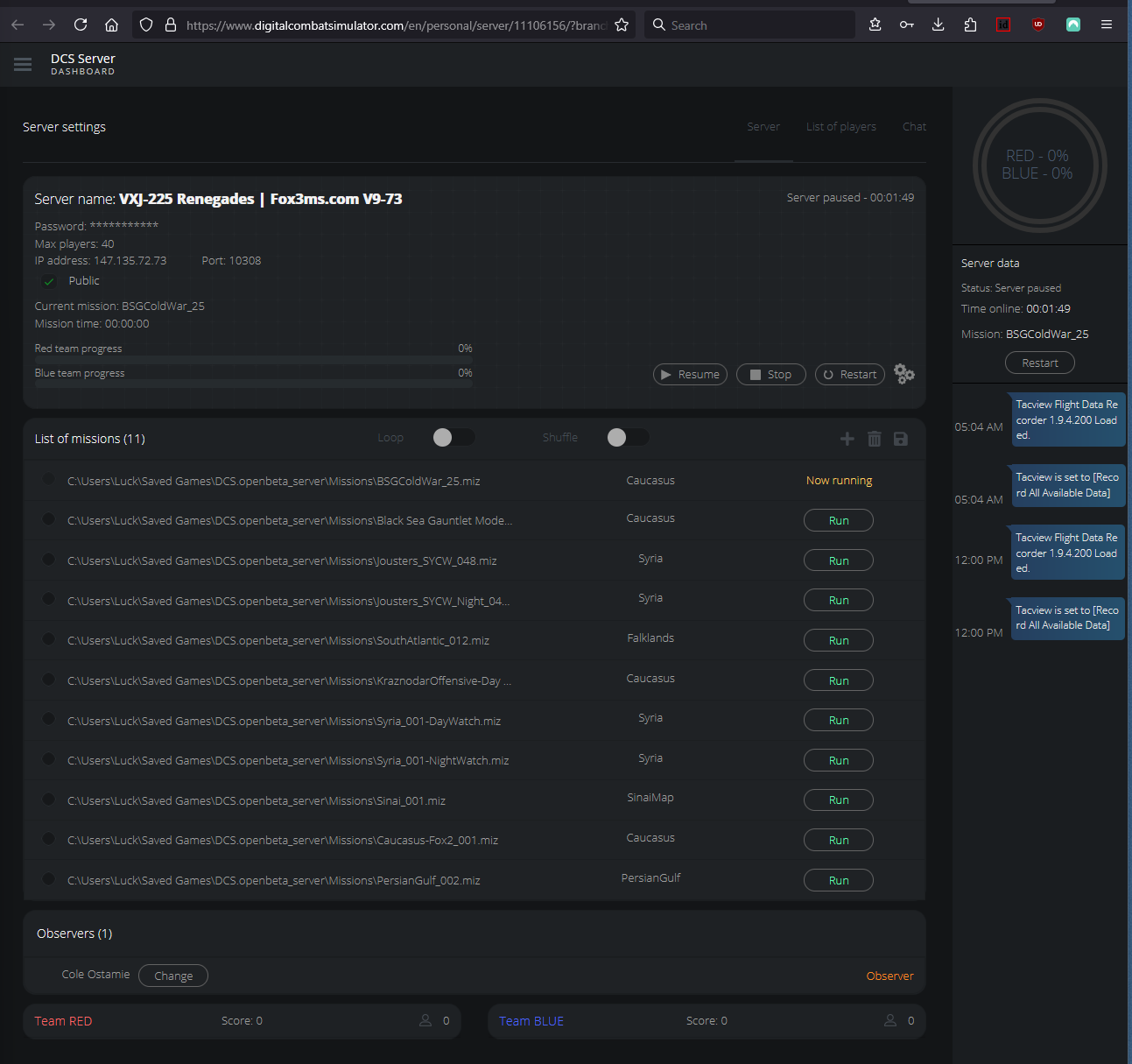Add a mission with the plus icon
Viewport: 1132px width, 1064px height.
coord(847,439)
